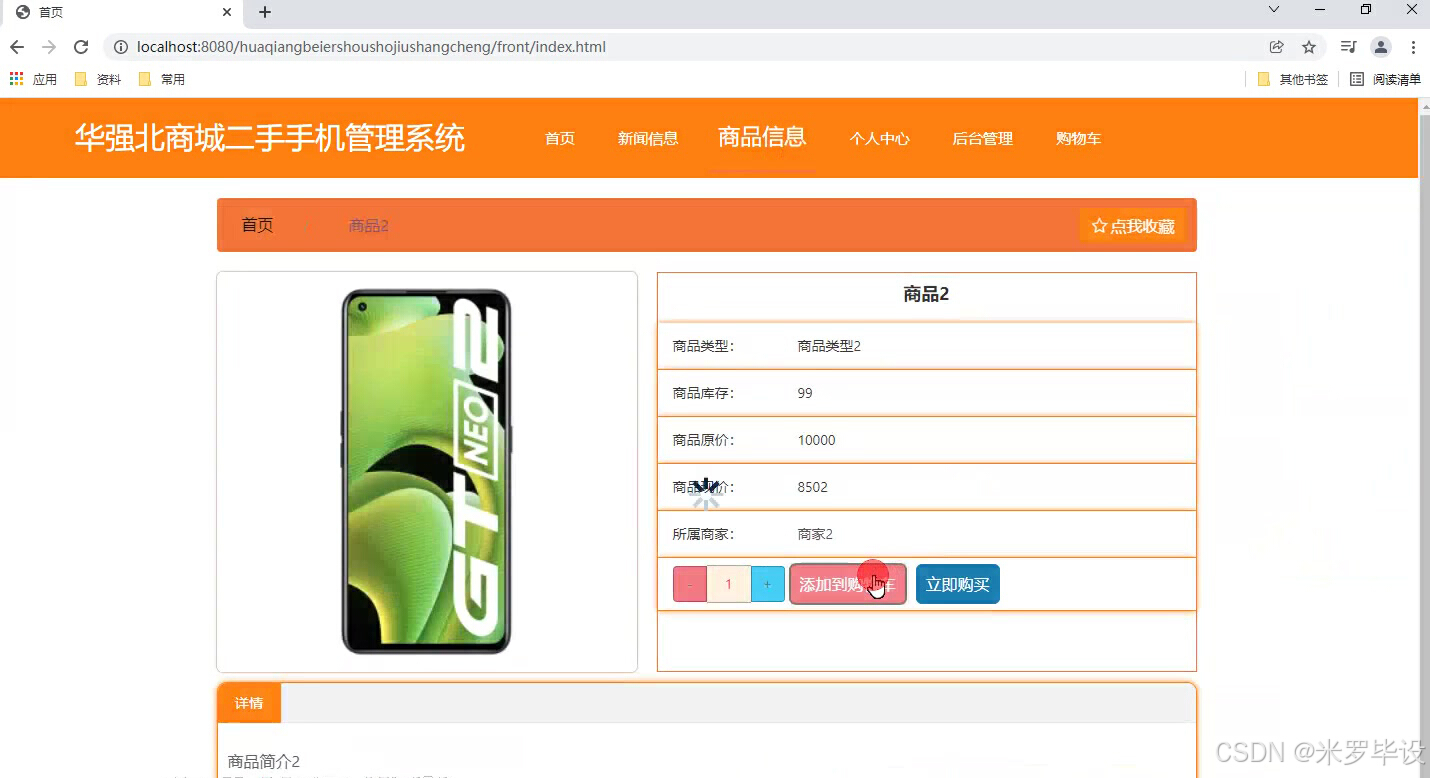Viewport: 1430px width, 778px height.
Task: Open the 资料 bookmark folder
Action: [x=98, y=79]
